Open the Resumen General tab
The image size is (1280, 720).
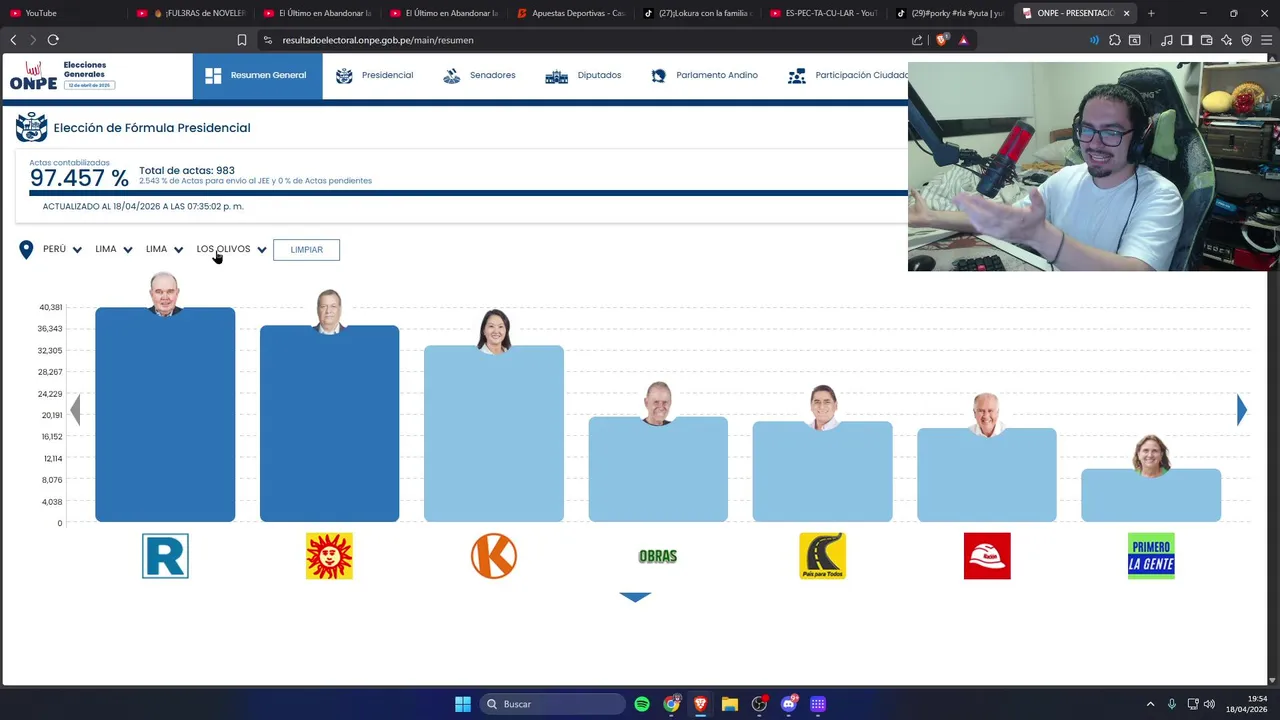257,76
